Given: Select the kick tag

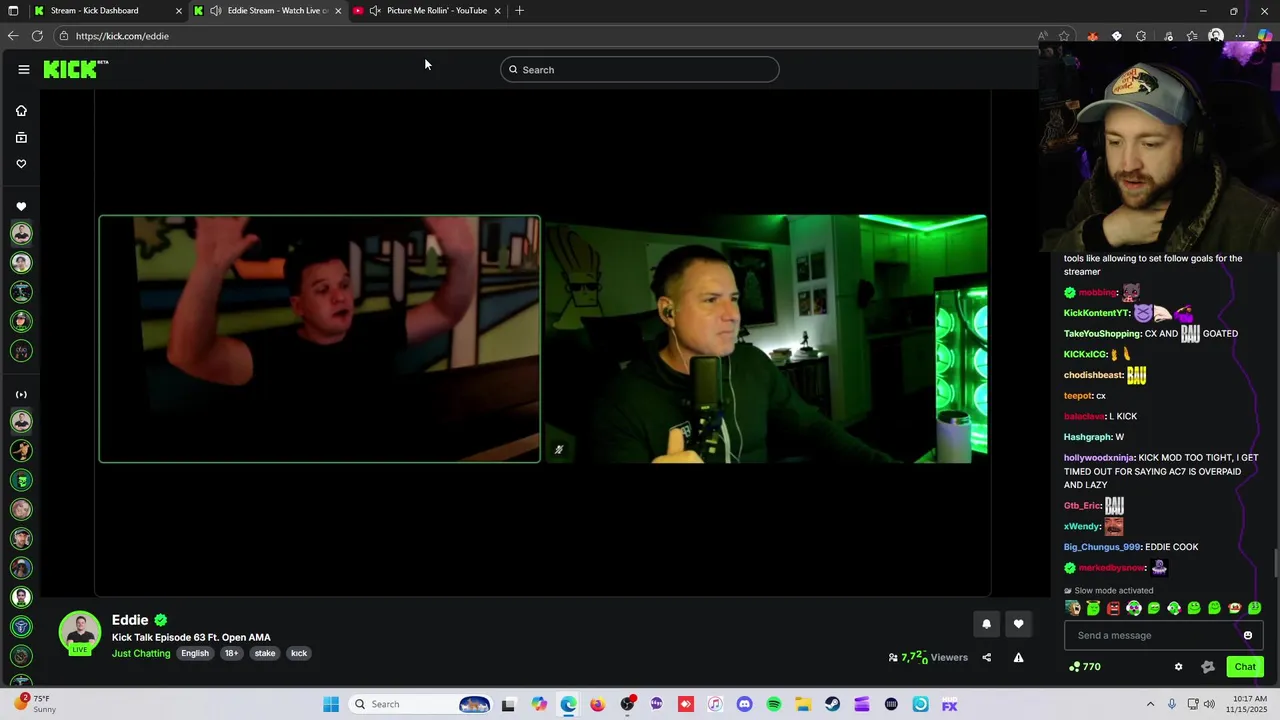Looking at the screenshot, I should [x=299, y=653].
